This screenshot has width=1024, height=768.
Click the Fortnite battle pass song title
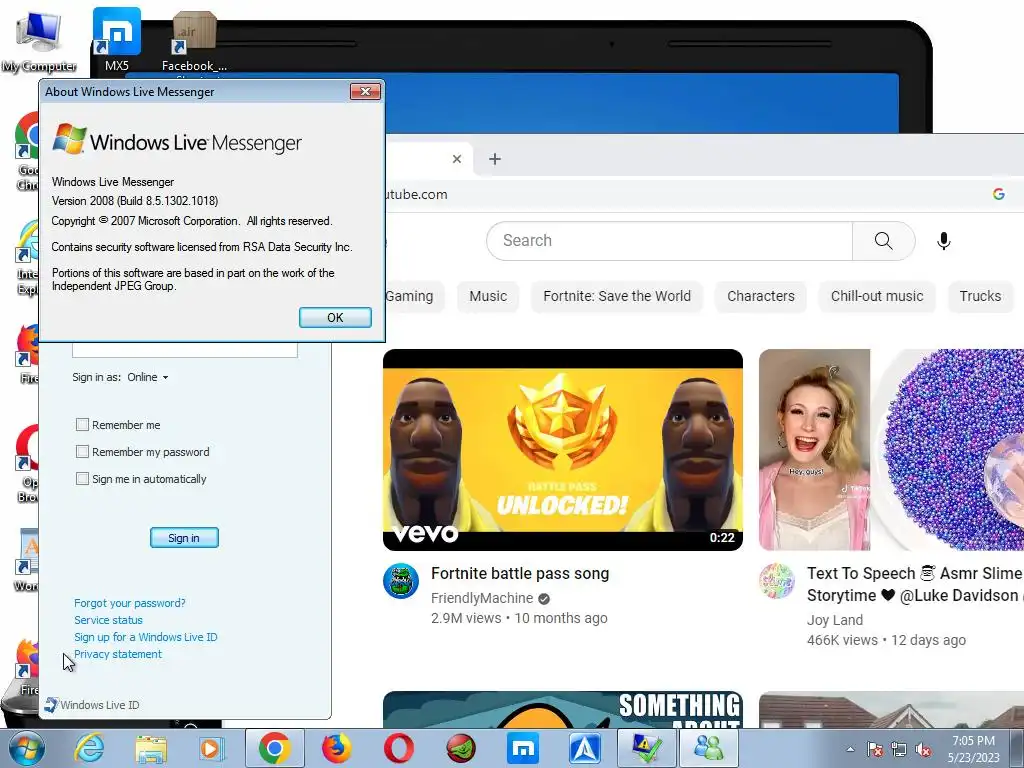pos(520,573)
